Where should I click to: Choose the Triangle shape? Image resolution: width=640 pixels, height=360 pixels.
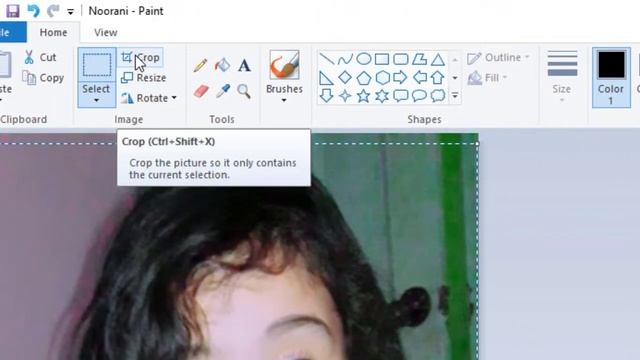(438, 59)
